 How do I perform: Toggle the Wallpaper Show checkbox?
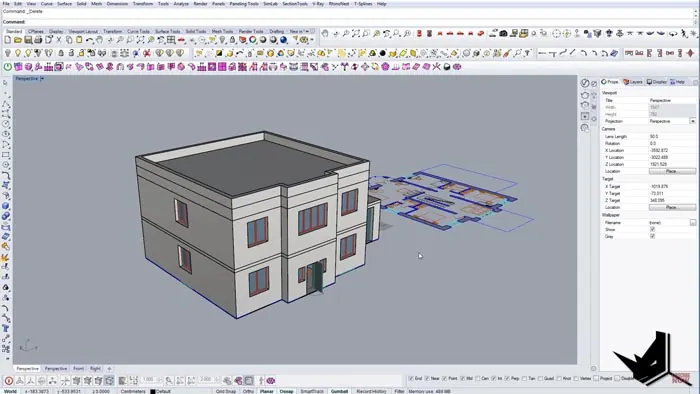(652, 229)
